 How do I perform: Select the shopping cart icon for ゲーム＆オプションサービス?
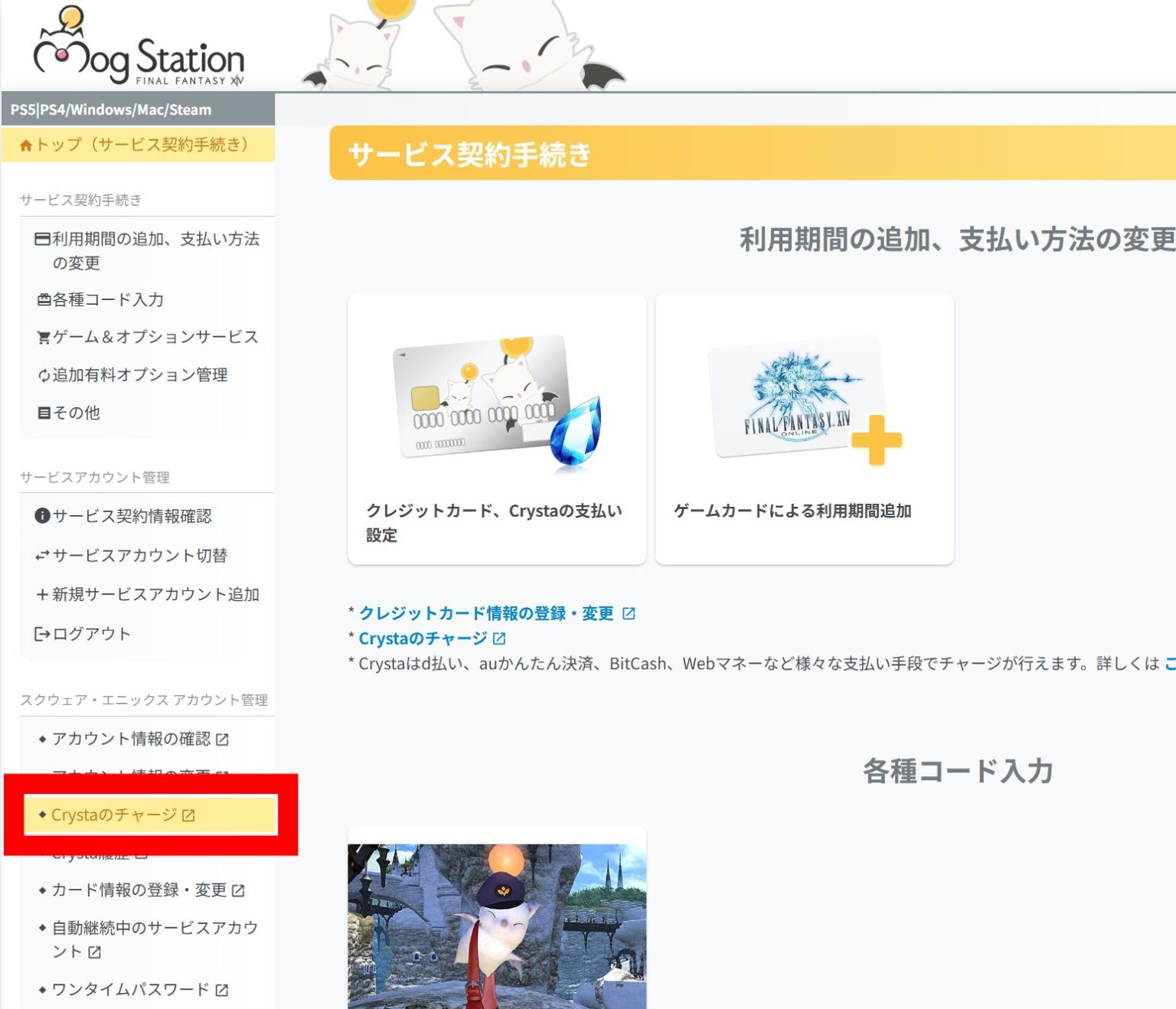coord(43,337)
